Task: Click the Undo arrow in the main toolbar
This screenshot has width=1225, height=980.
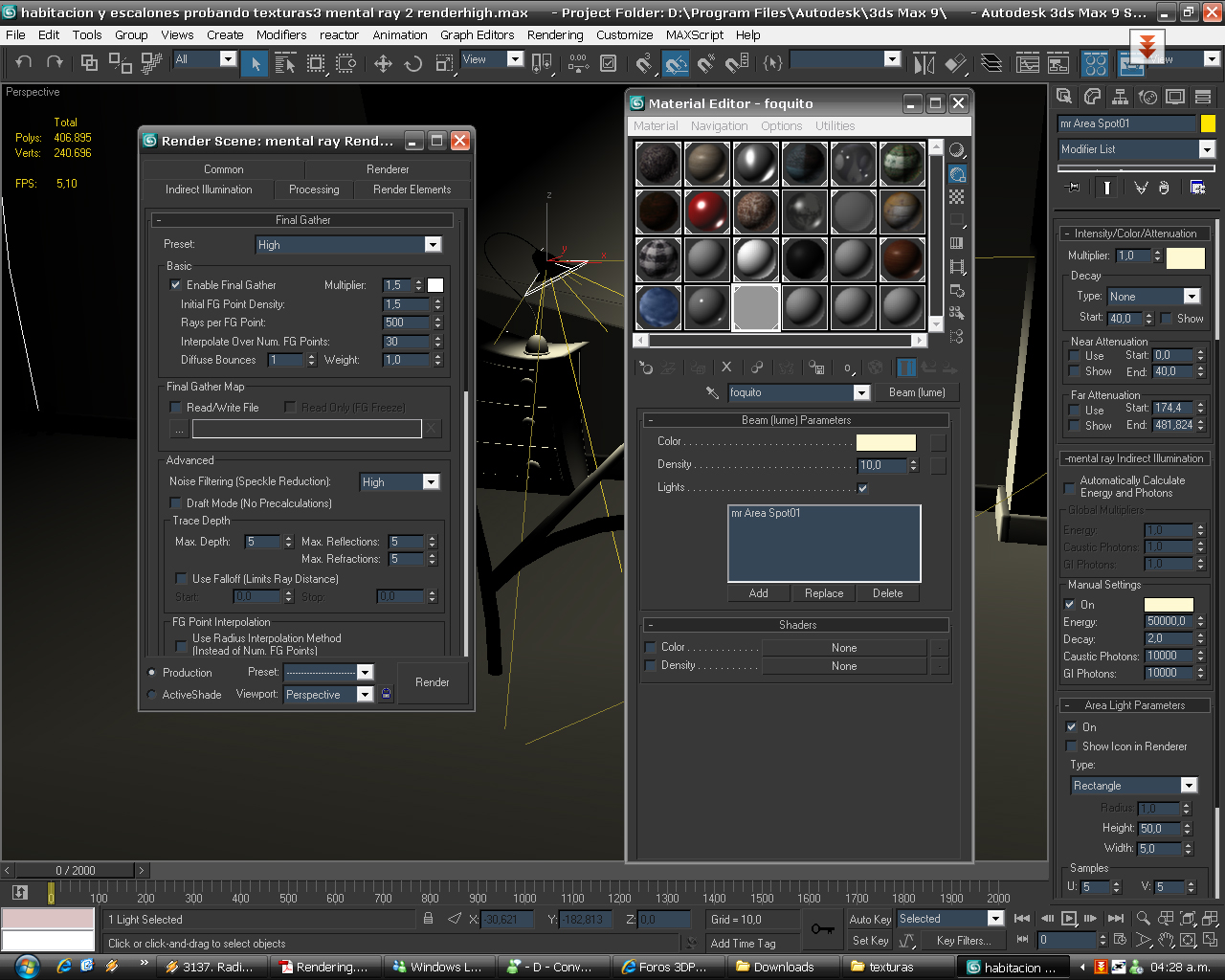Action: (24, 62)
